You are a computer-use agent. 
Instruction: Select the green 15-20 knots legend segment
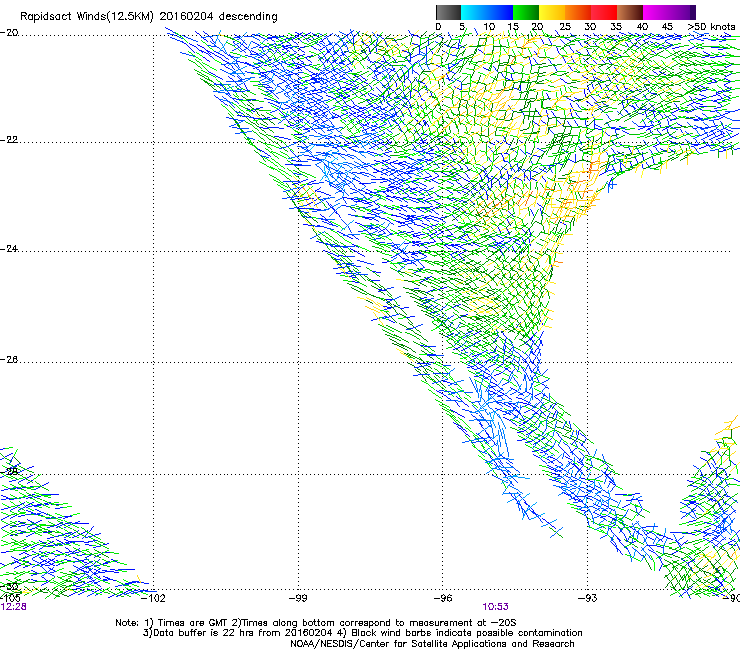coord(526,12)
